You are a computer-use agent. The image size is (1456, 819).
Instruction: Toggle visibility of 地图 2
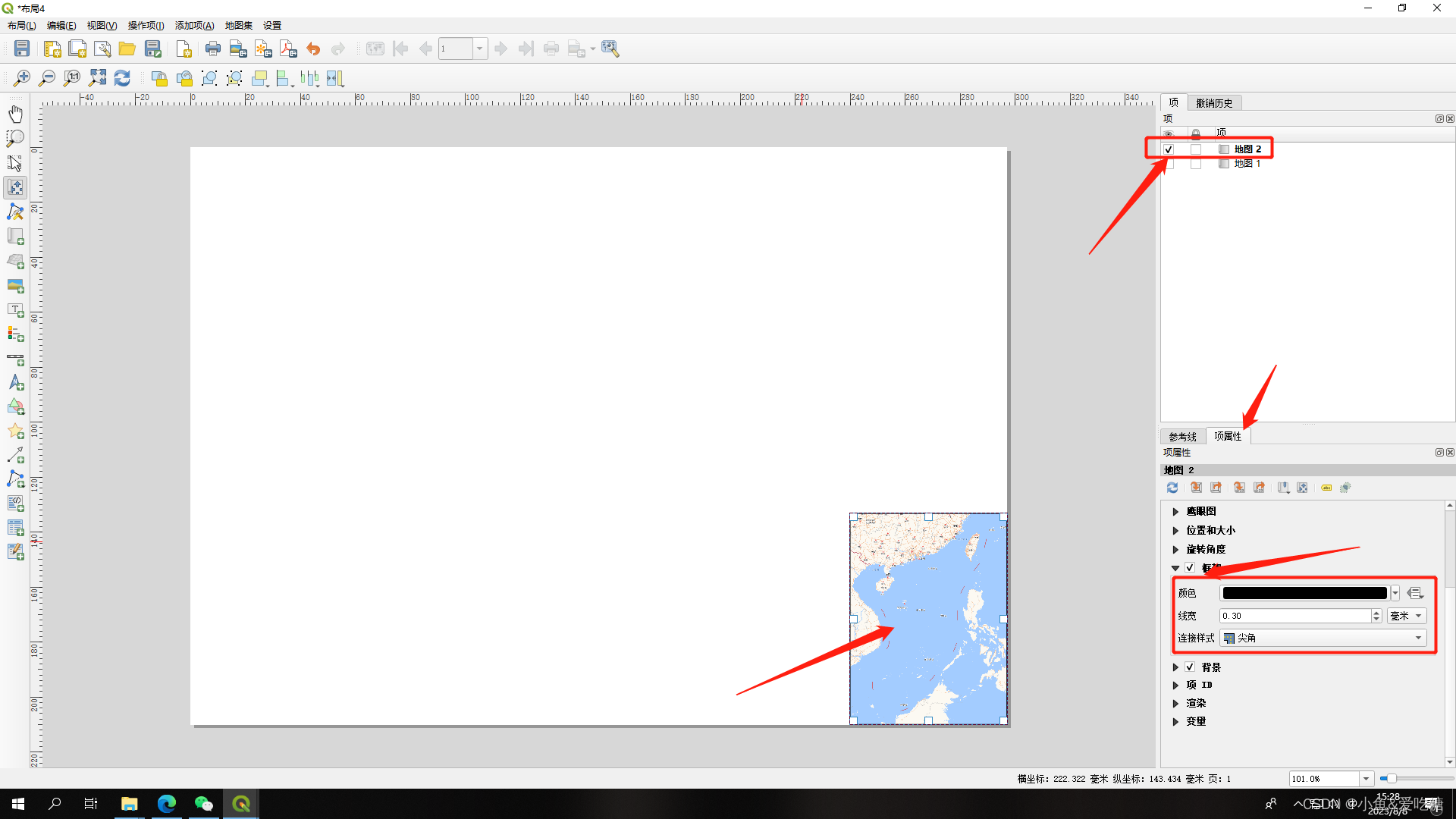(1169, 149)
